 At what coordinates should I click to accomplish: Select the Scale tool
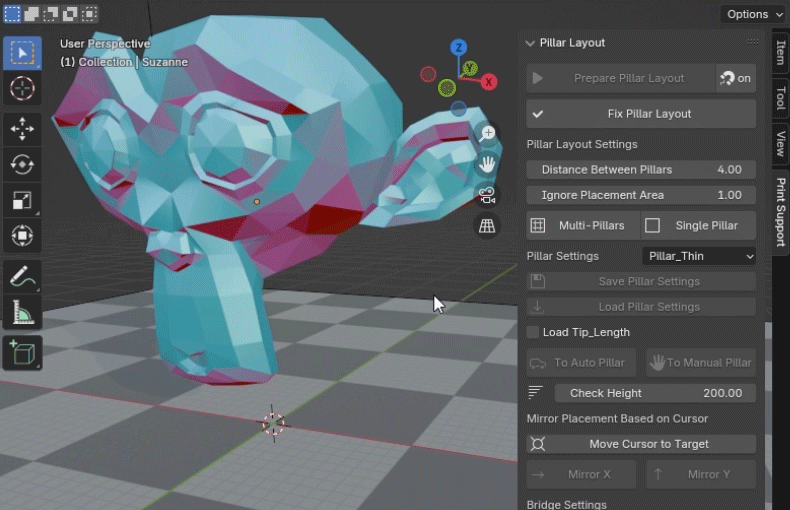[x=22, y=200]
